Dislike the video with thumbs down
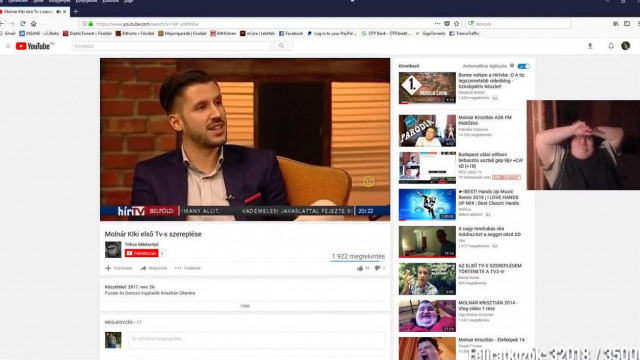The image size is (640, 360). pos(378,268)
